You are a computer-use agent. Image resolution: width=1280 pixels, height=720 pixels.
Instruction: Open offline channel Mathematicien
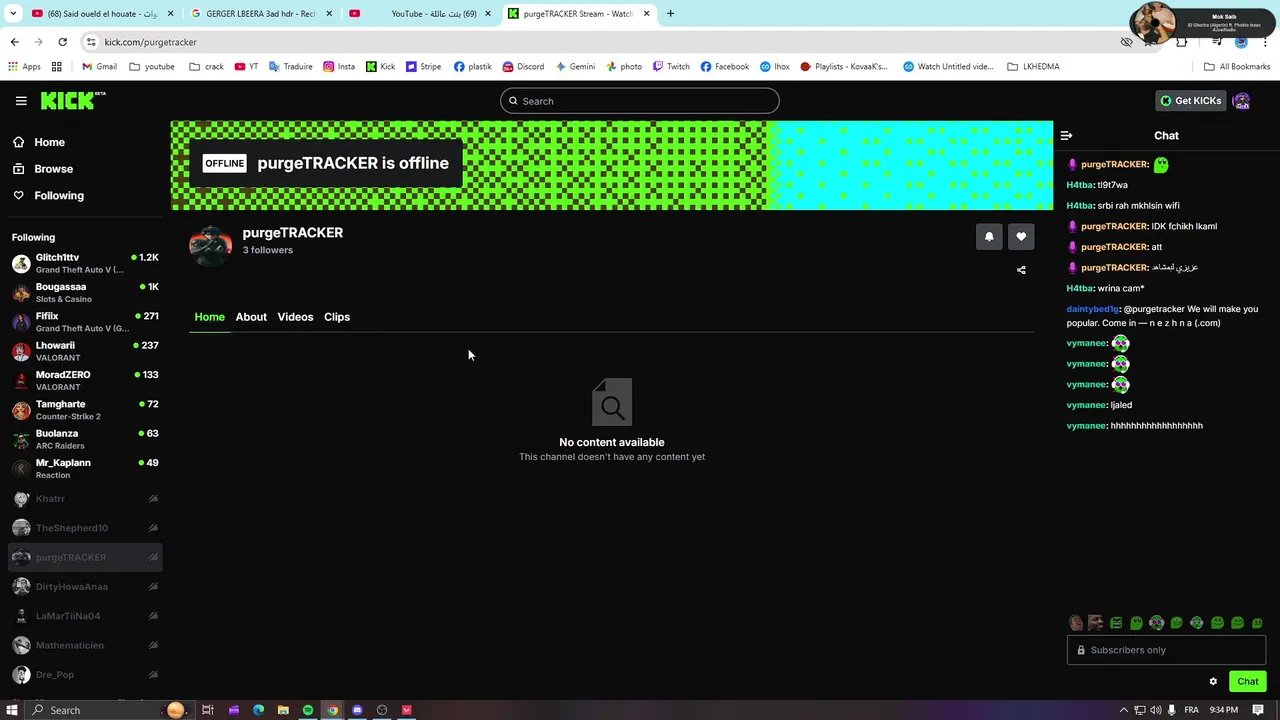[x=85, y=645]
